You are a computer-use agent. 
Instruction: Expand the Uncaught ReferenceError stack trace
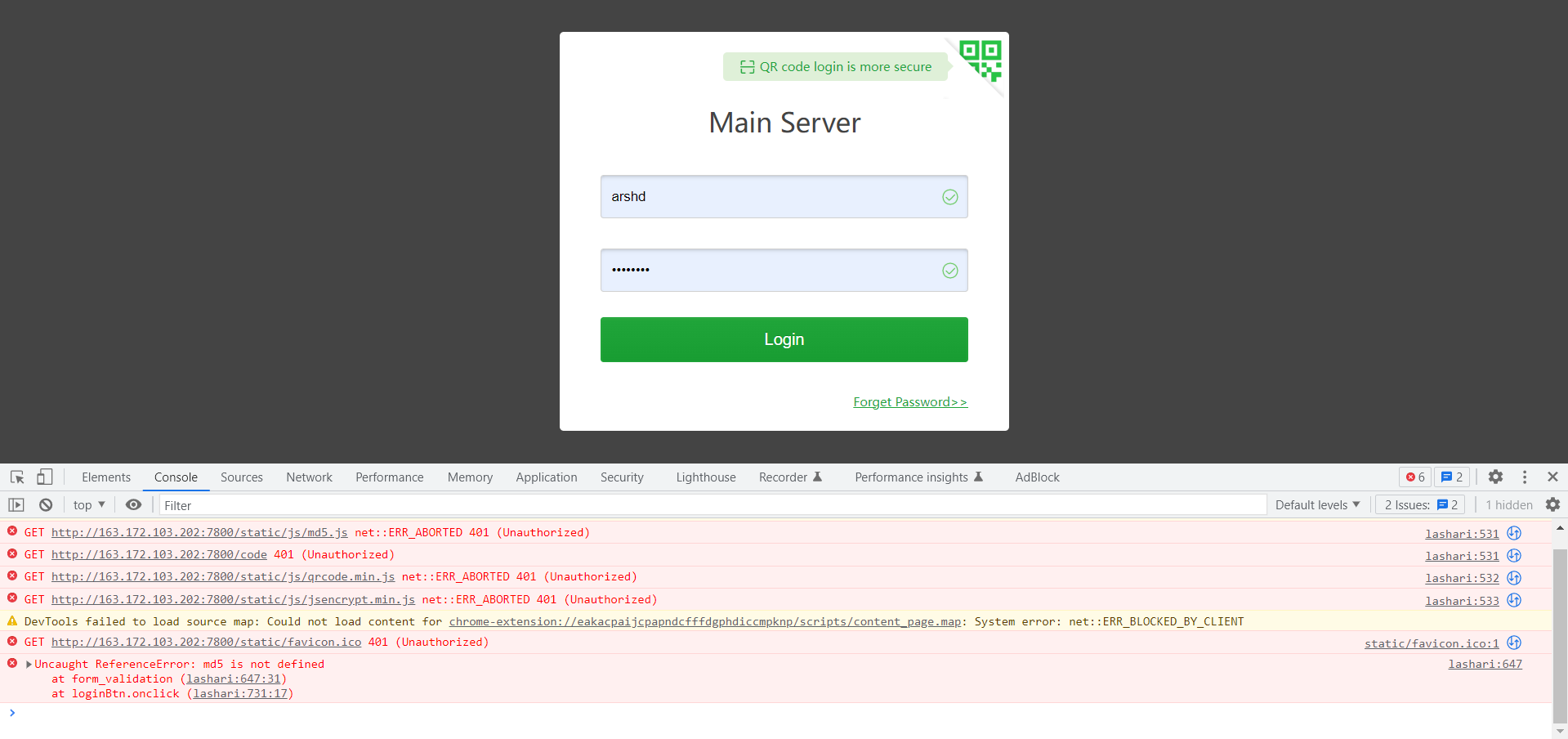click(29, 665)
